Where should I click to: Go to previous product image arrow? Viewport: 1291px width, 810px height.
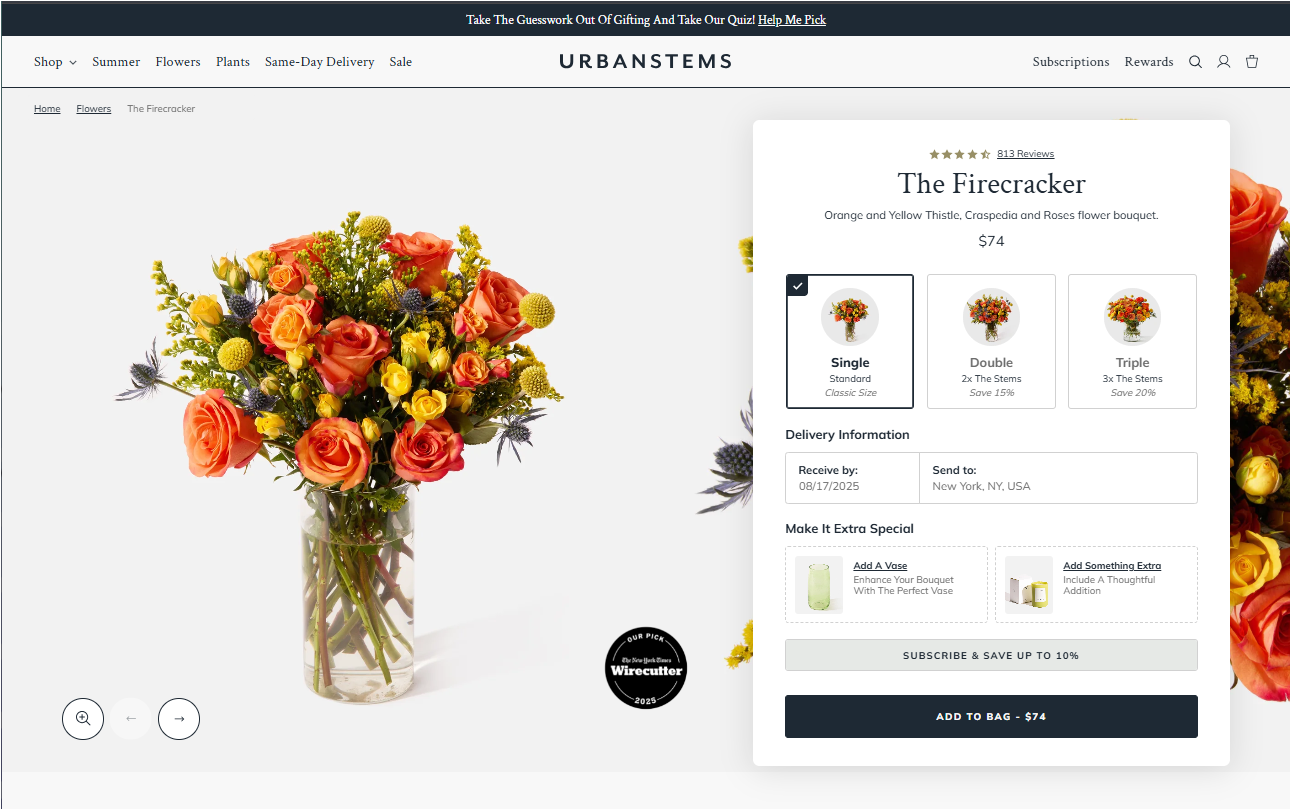[x=131, y=718]
